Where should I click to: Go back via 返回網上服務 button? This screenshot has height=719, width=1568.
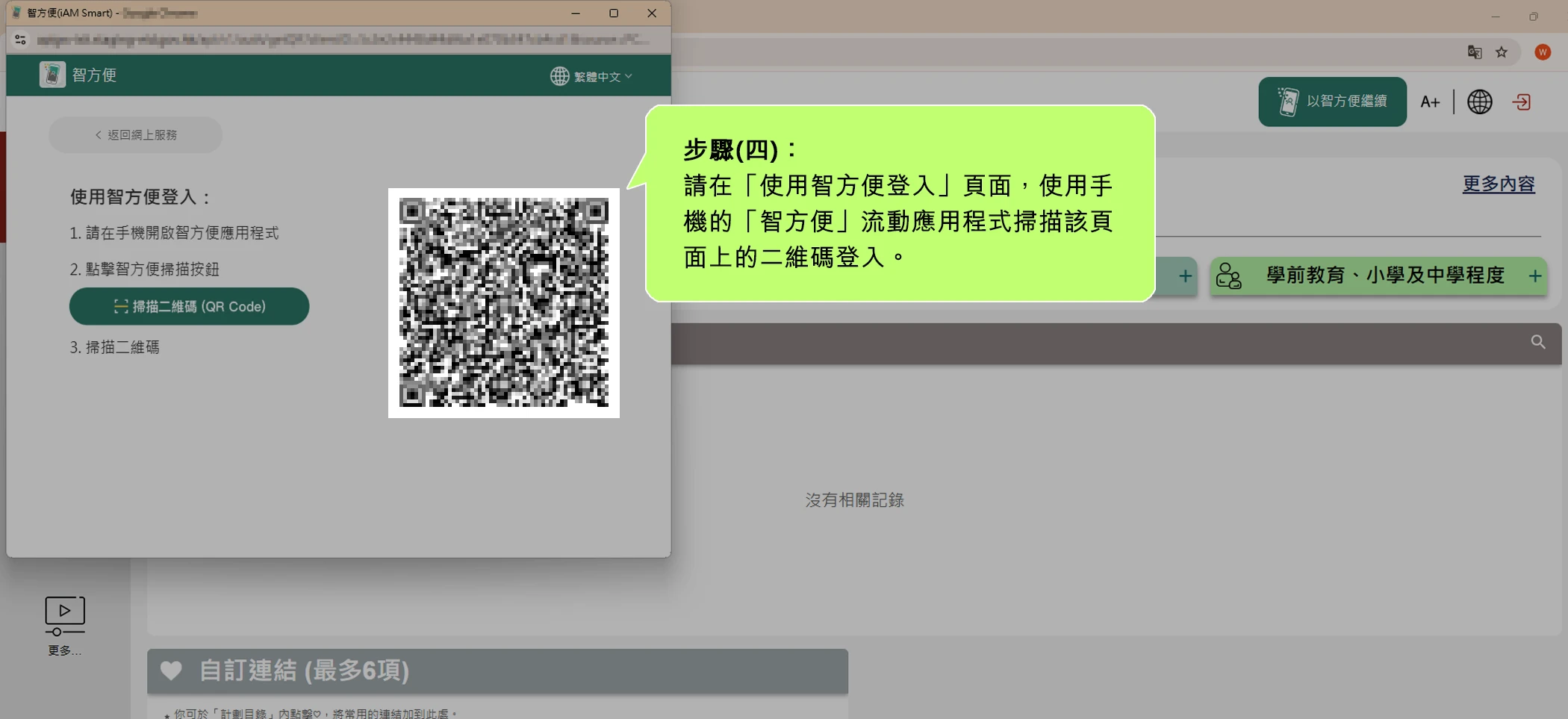[x=135, y=135]
